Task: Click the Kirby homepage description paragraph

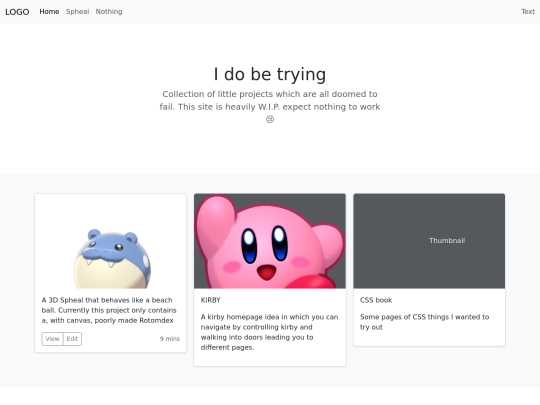Action: pos(269,332)
